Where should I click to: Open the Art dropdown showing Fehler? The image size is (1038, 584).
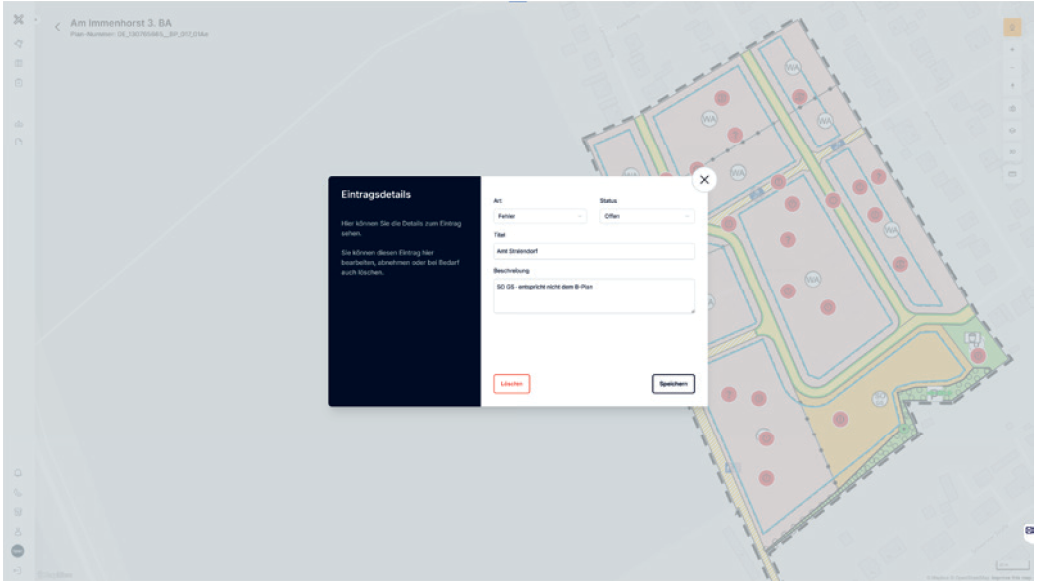pyautogui.click(x=540, y=216)
